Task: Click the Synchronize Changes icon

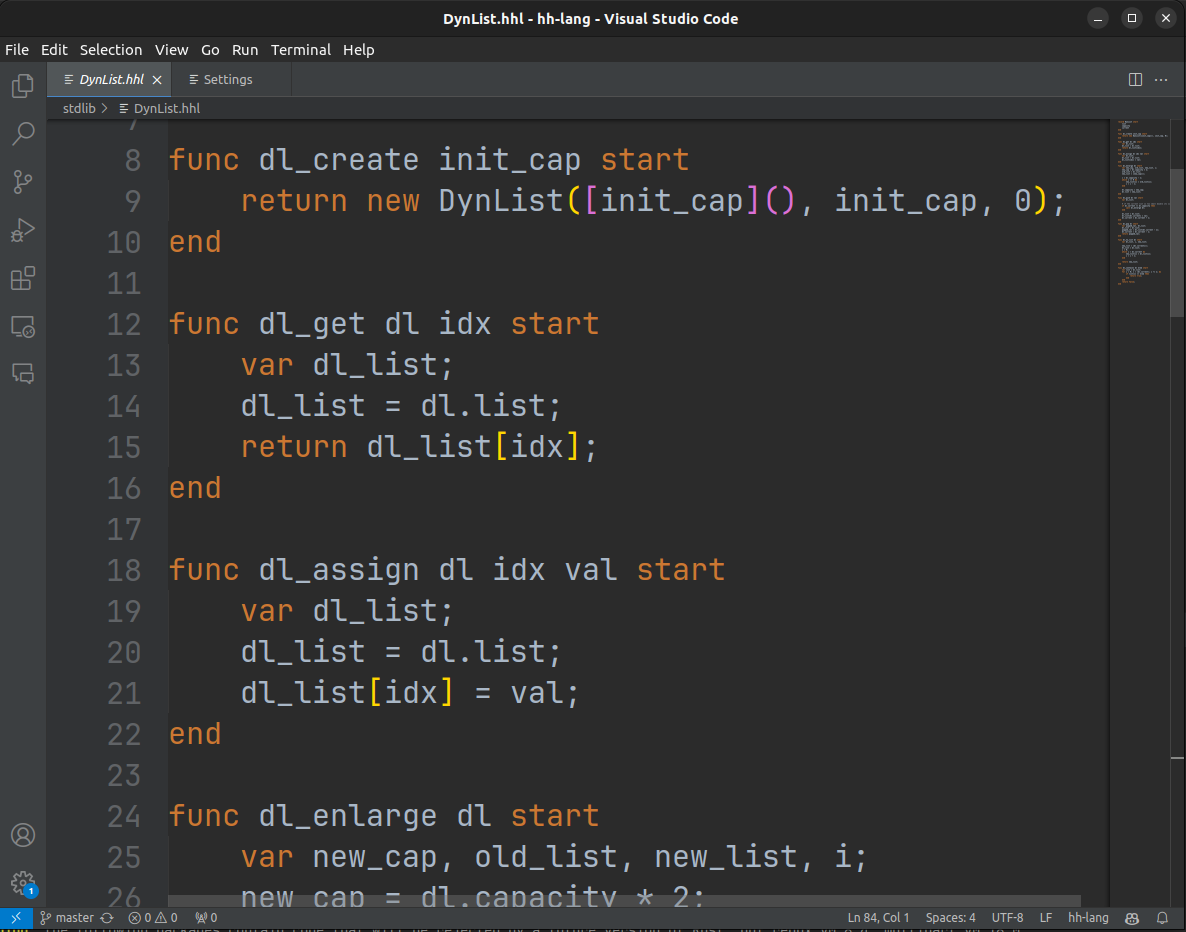Action: (x=107, y=918)
